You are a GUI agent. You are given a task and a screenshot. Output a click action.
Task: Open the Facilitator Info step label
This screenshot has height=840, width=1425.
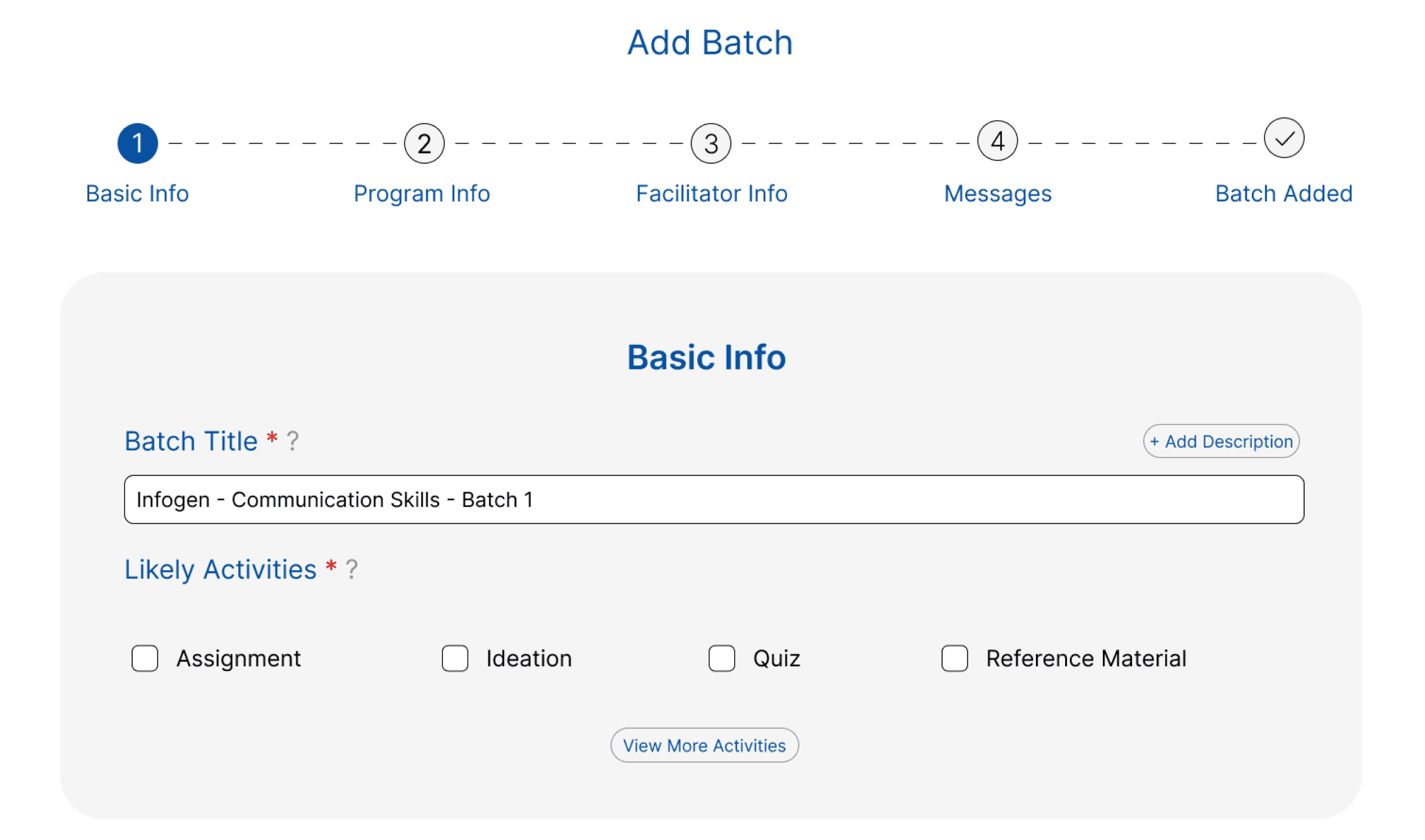pyautogui.click(x=711, y=194)
